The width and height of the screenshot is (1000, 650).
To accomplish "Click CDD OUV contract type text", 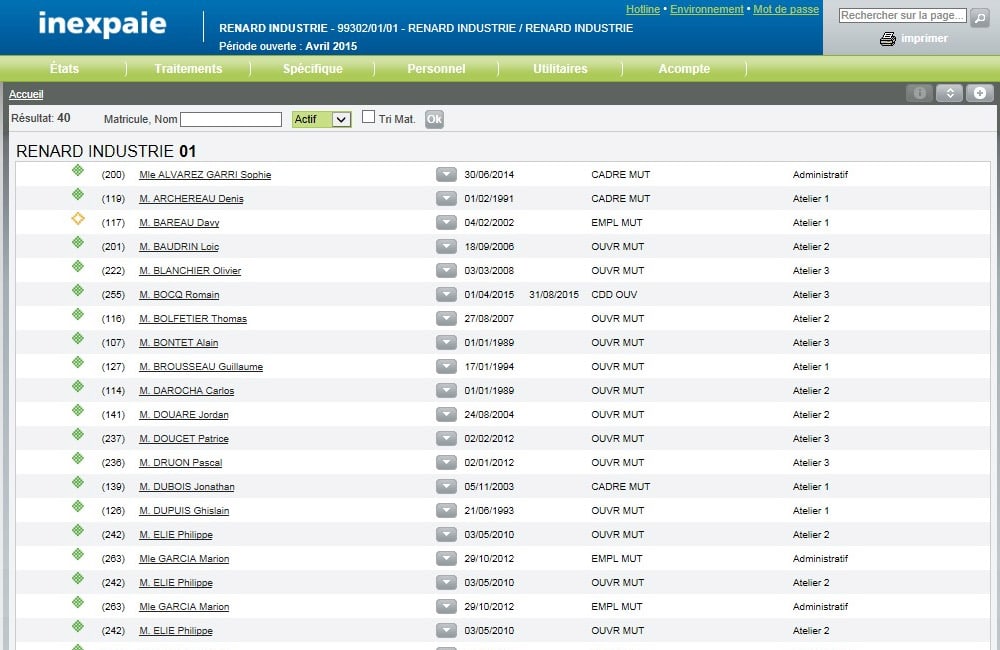I will (614, 295).
